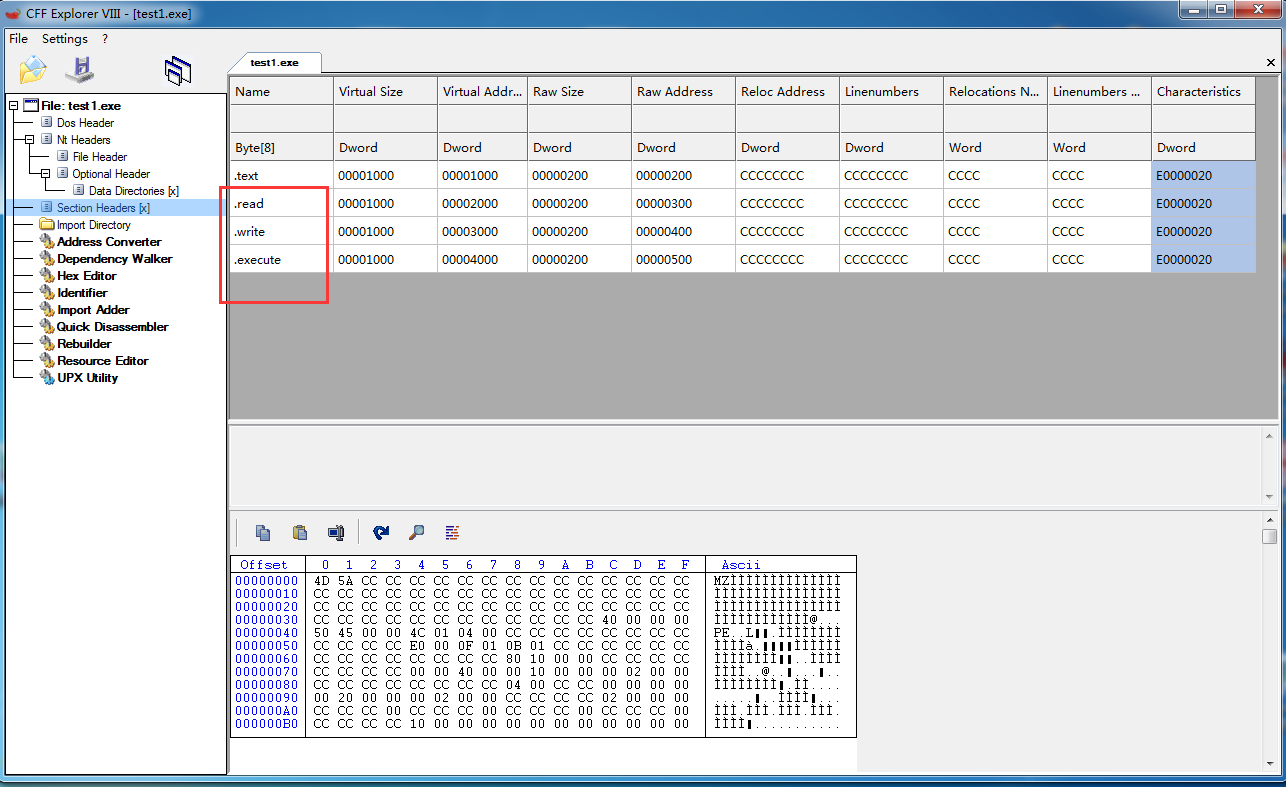This screenshot has width=1286, height=787.
Task: Click the window icon beside File: test1.exe
Action: [x=31, y=106]
